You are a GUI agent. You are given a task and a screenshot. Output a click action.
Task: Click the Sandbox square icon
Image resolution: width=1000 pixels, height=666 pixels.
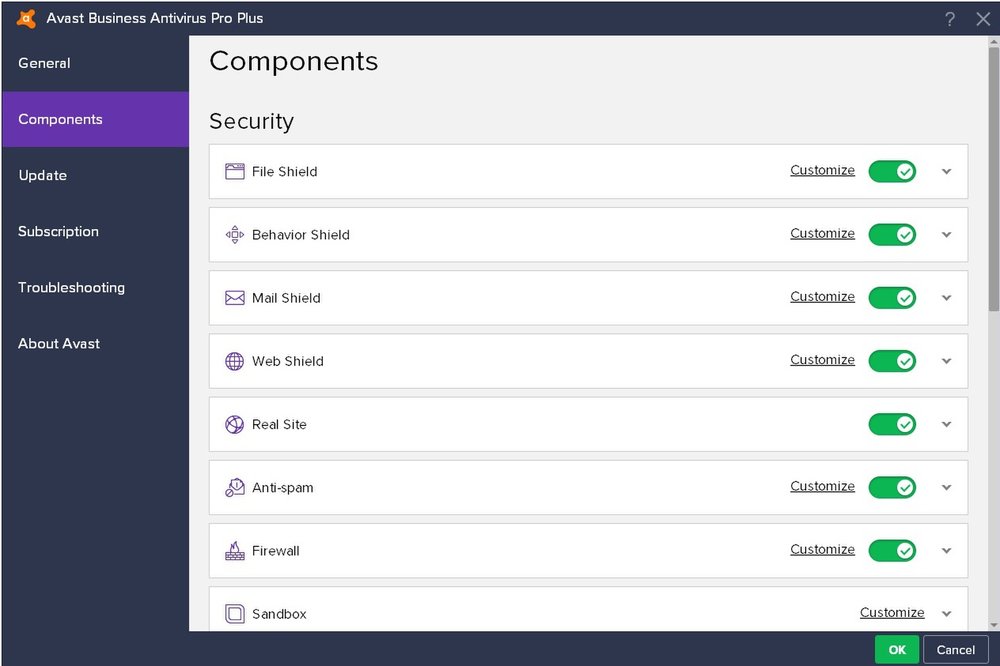click(234, 613)
